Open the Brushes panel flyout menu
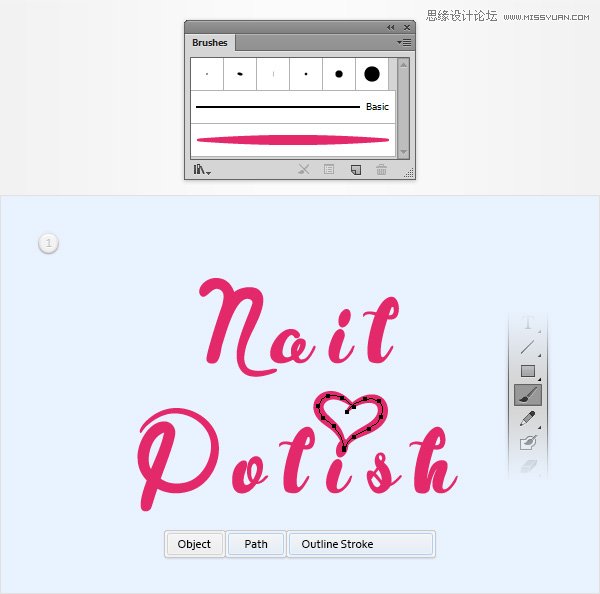The height and width of the screenshot is (594, 600). (404, 42)
